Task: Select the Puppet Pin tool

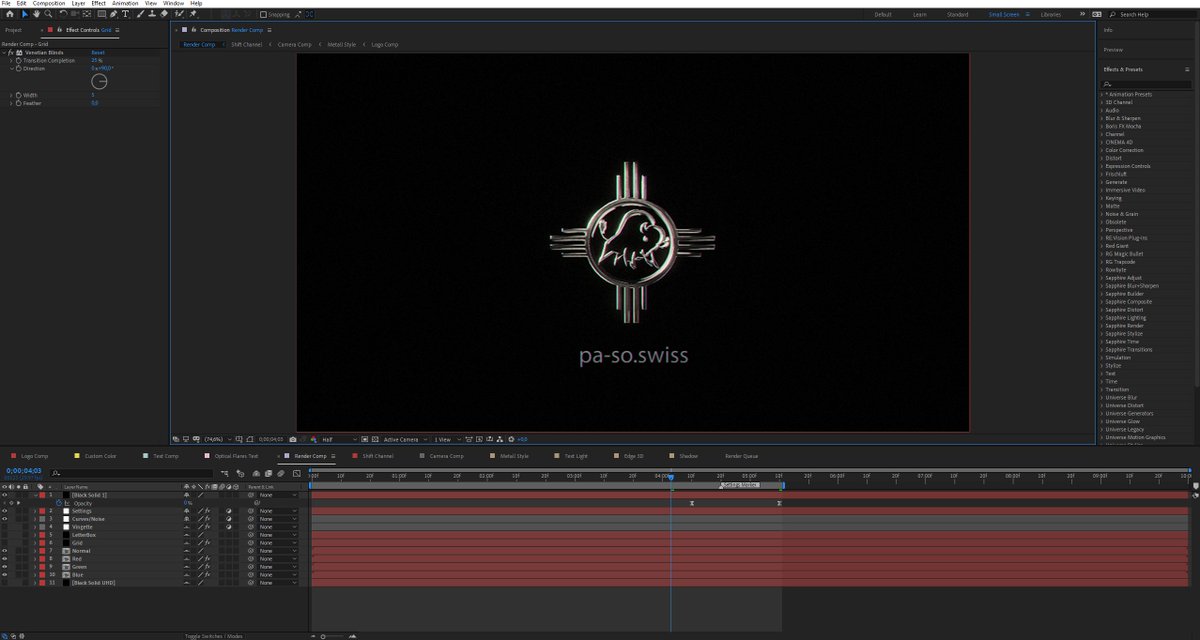Action: point(192,14)
